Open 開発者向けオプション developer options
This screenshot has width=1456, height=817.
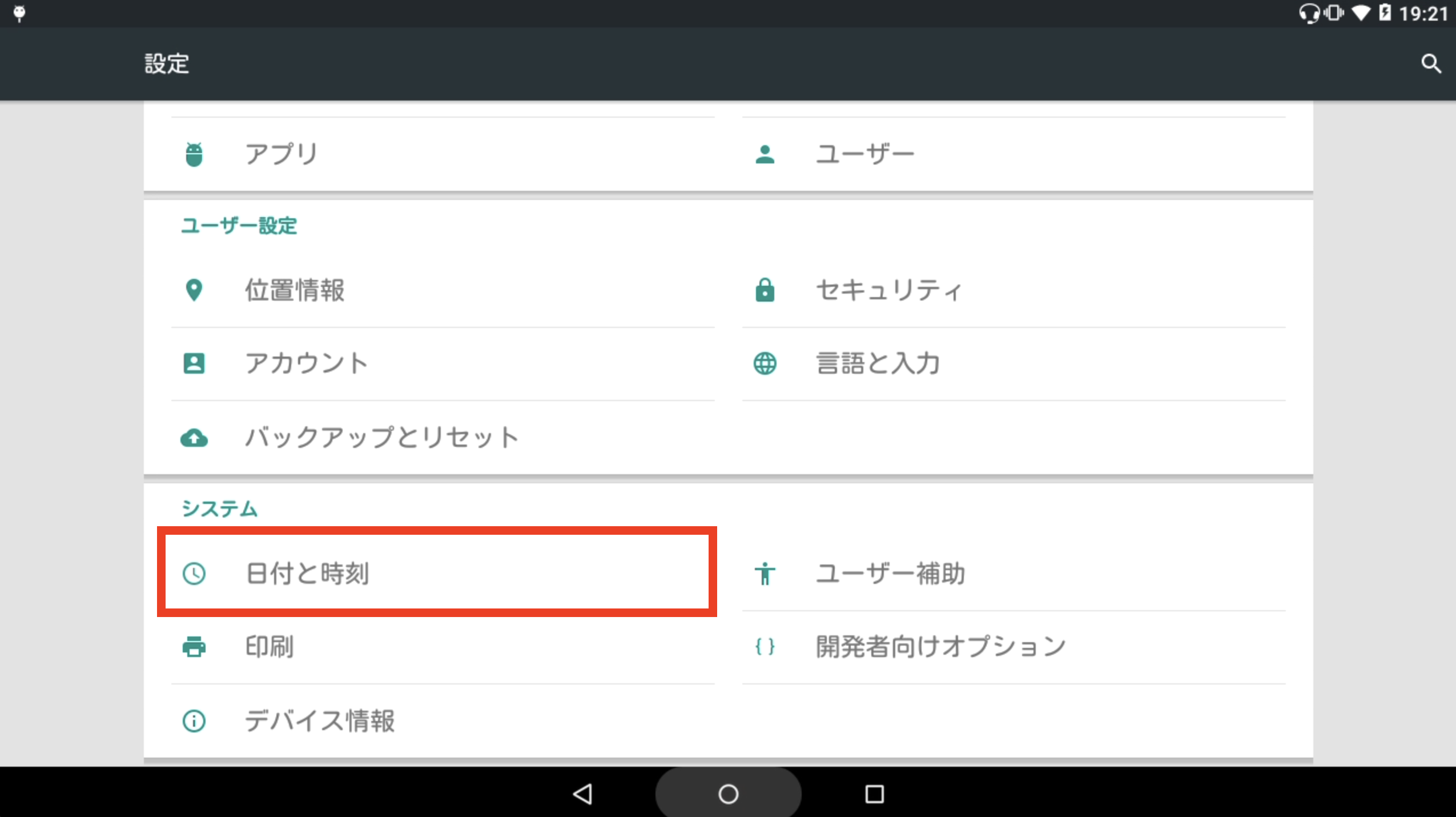[x=940, y=647]
